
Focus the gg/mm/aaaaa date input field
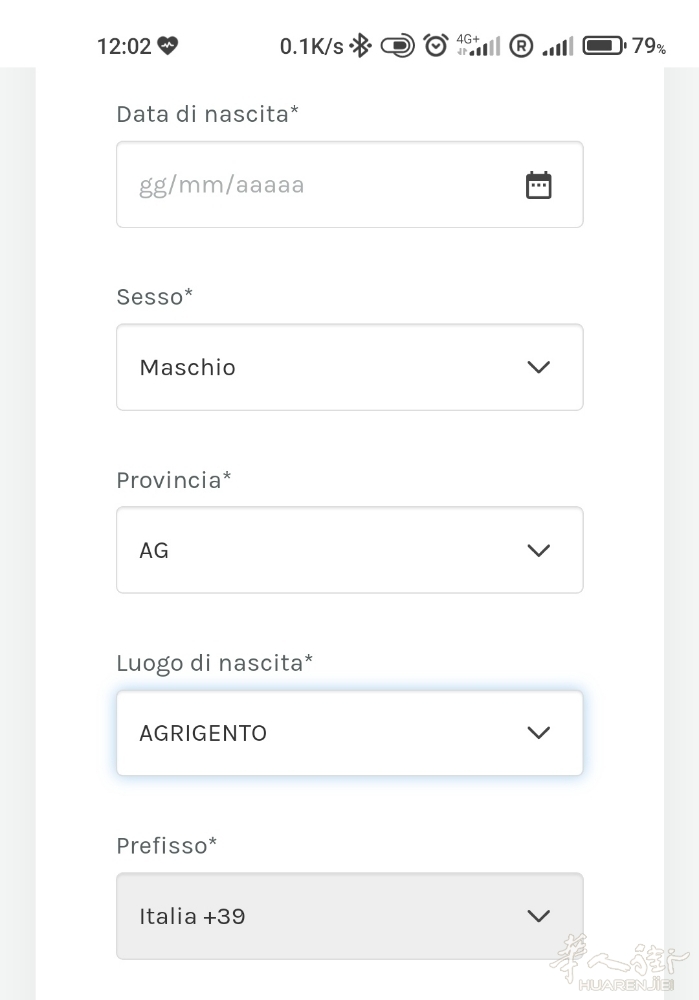click(x=350, y=185)
